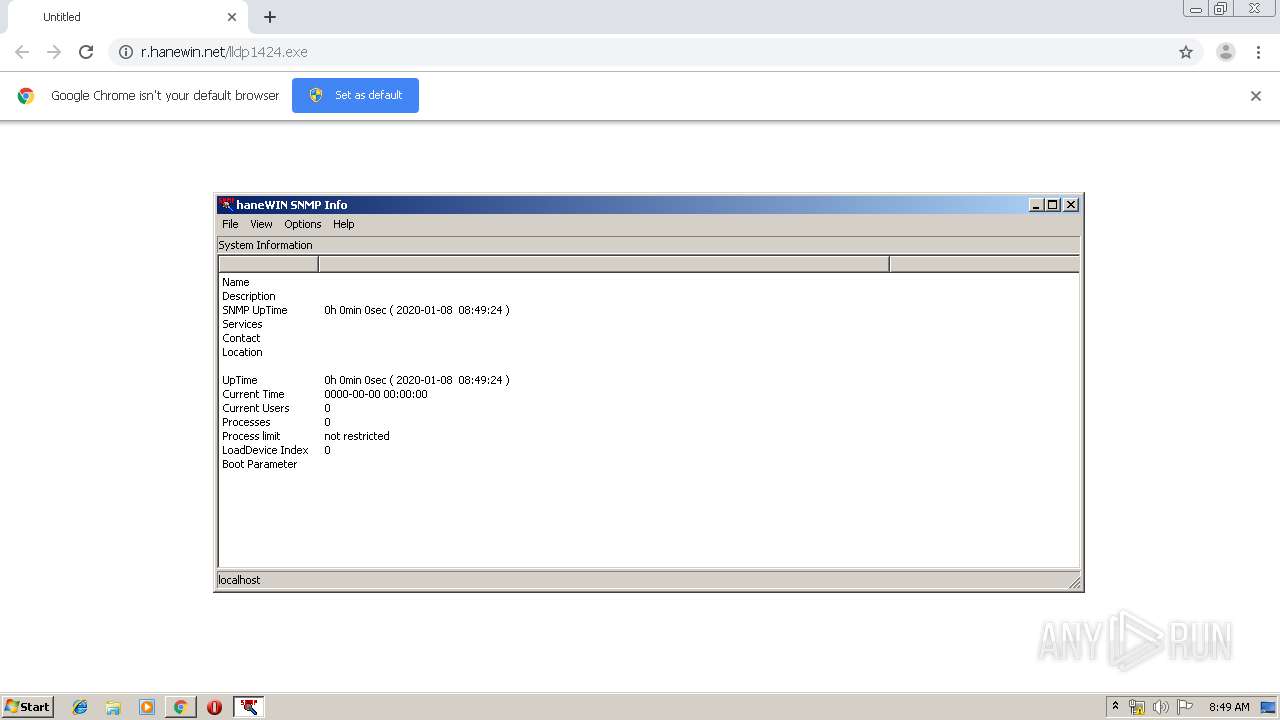Image resolution: width=1280 pixels, height=720 pixels.
Task: Open the network tray icon
Action: coord(1137,707)
